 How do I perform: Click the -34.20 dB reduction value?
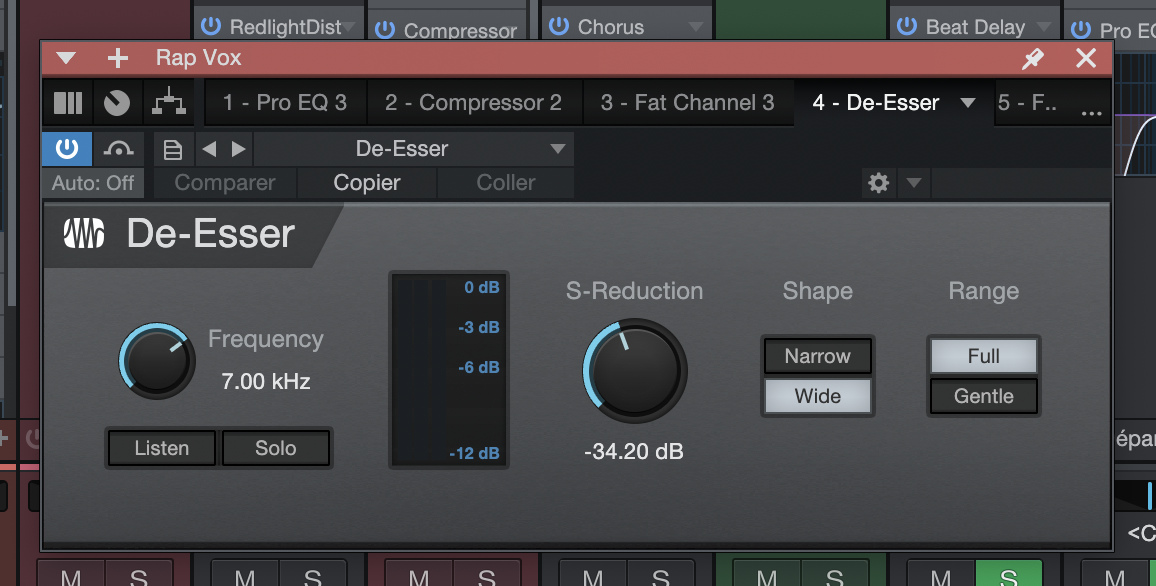pos(633,451)
